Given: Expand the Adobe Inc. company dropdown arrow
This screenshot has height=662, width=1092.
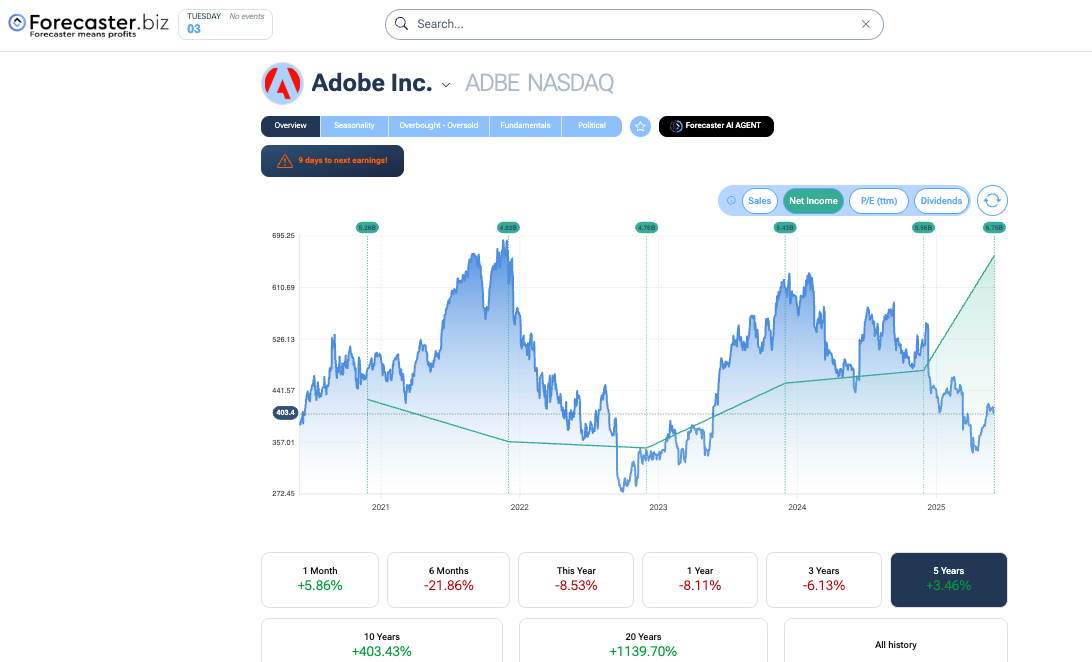Looking at the screenshot, I should (x=446, y=85).
